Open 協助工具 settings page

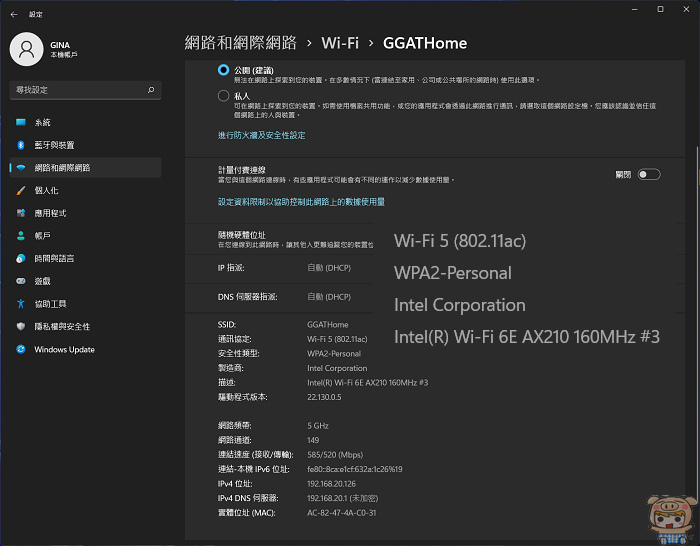(x=85, y=304)
